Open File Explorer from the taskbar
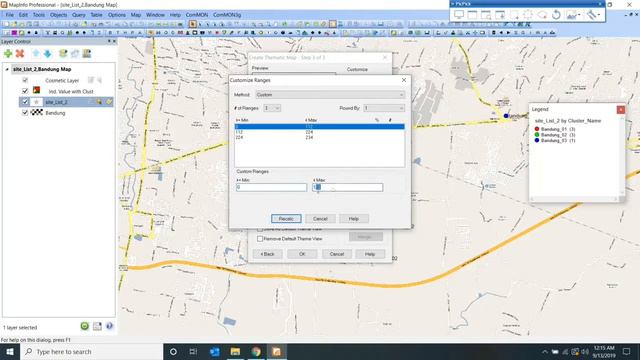The image size is (640, 360). [235, 351]
